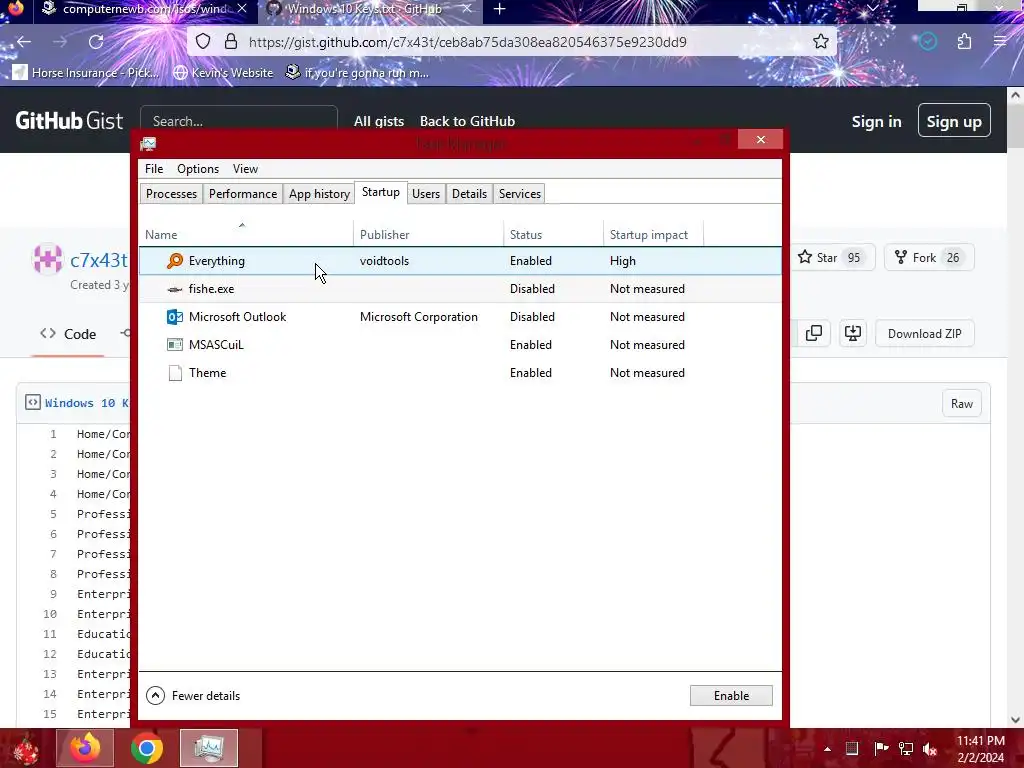Image resolution: width=1024 pixels, height=768 pixels.
Task: Select the Everything search icon in startup list
Action: [x=174, y=261]
